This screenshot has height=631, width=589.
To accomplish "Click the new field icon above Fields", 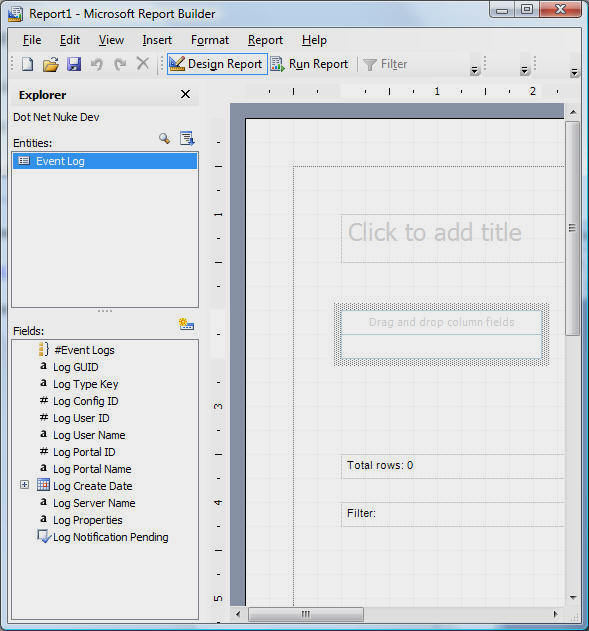I will (x=186, y=324).
